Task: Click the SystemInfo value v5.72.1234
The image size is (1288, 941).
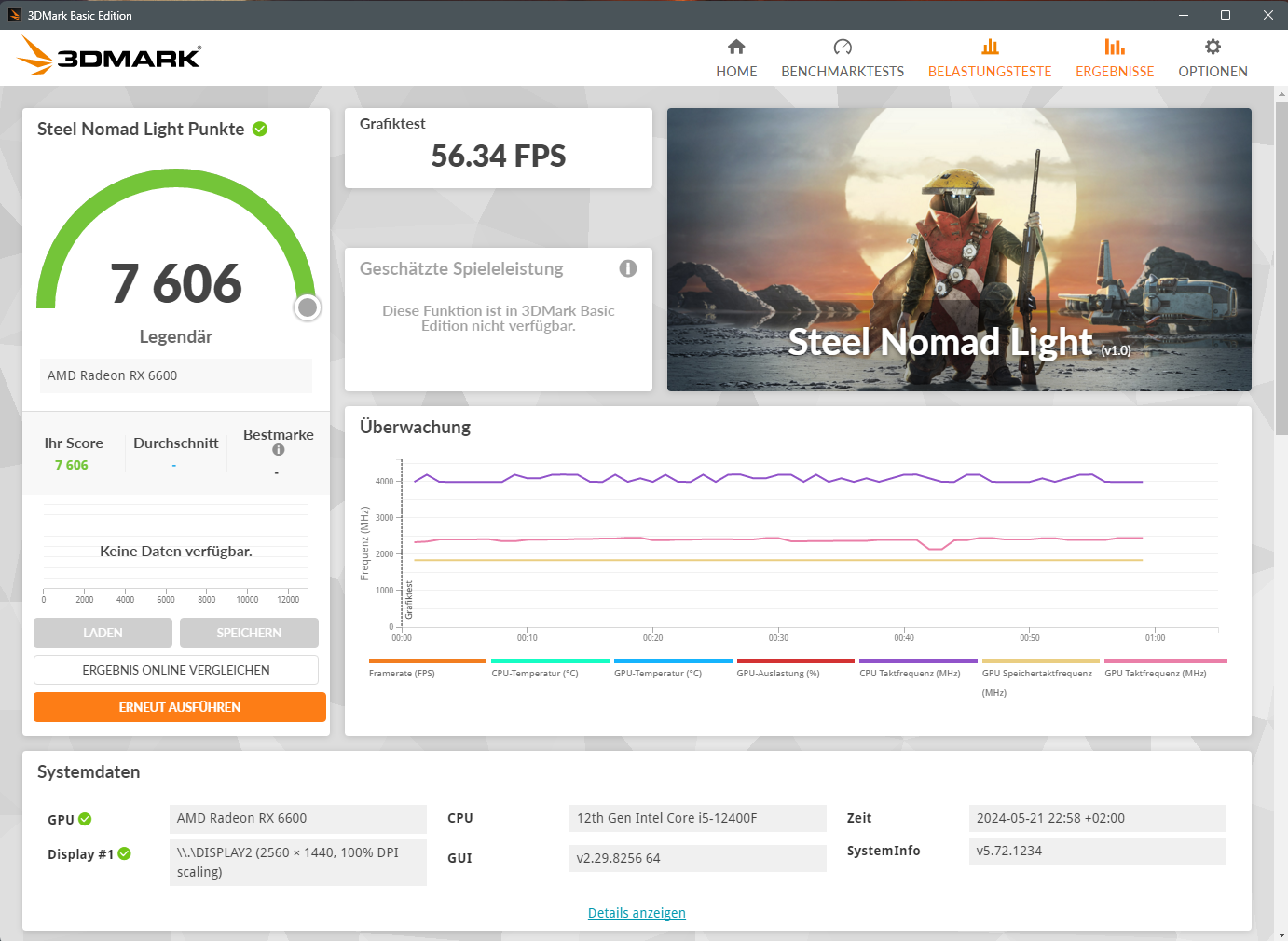Action: [1097, 851]
